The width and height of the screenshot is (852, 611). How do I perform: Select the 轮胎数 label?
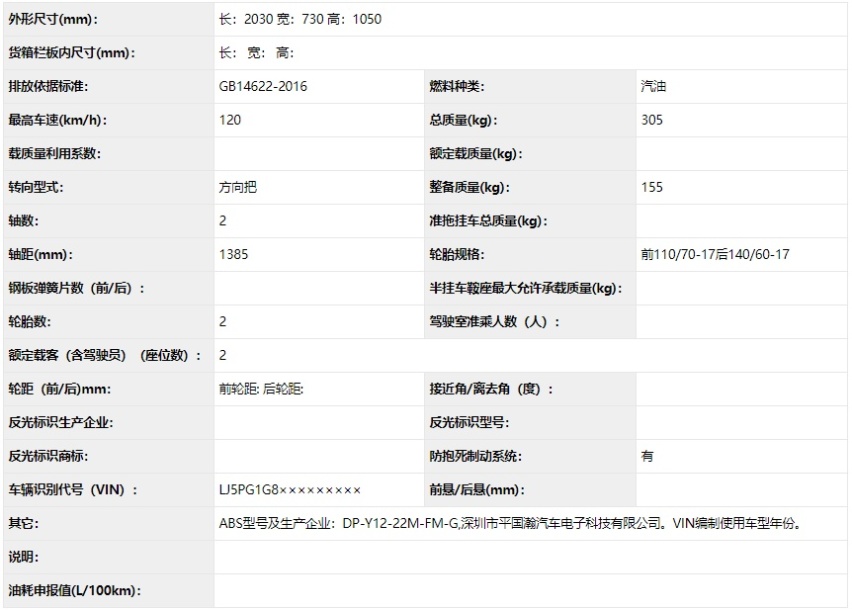(x=29, y=322)
